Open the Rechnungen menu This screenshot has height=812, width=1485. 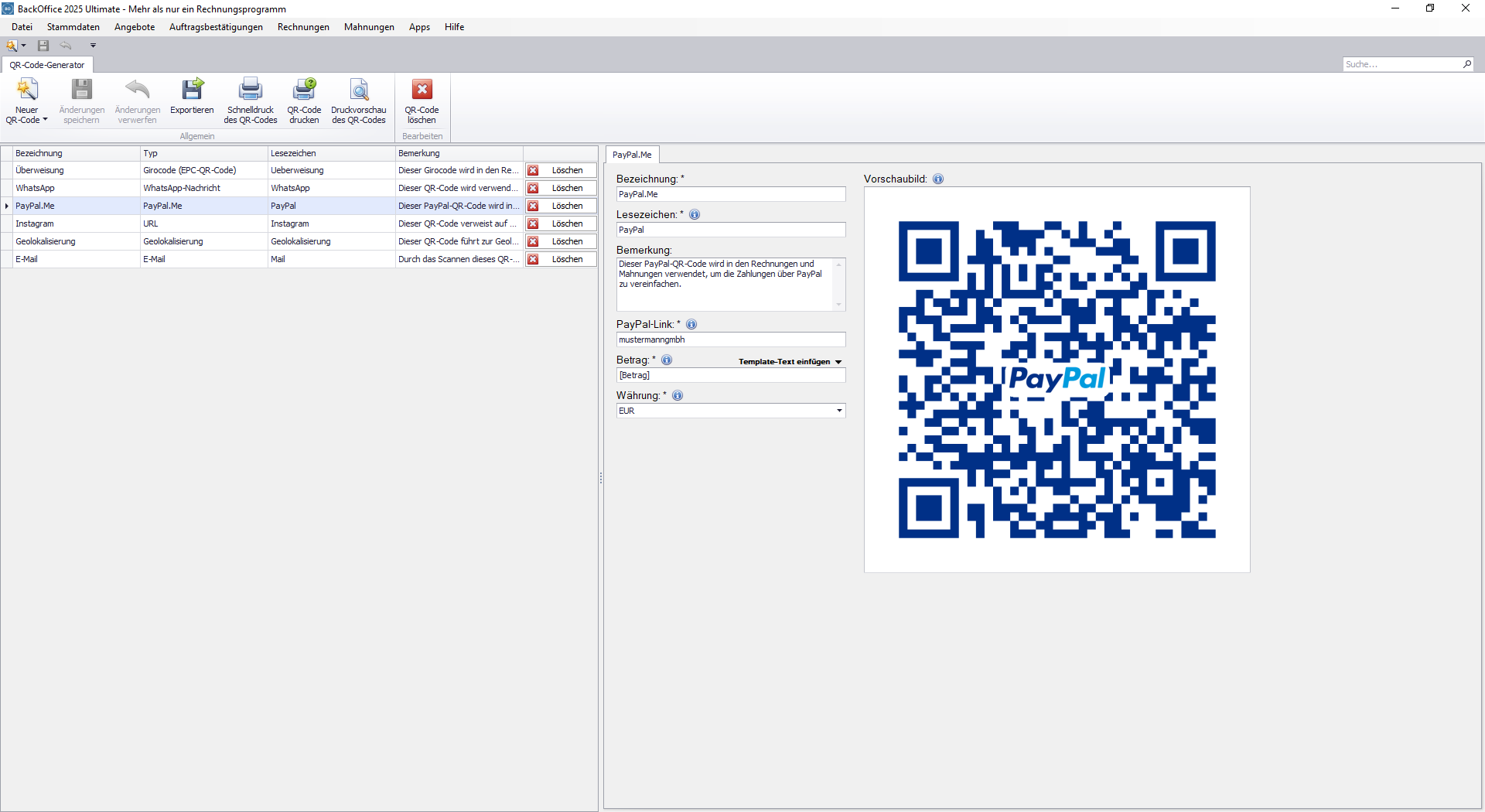(303, 27)
